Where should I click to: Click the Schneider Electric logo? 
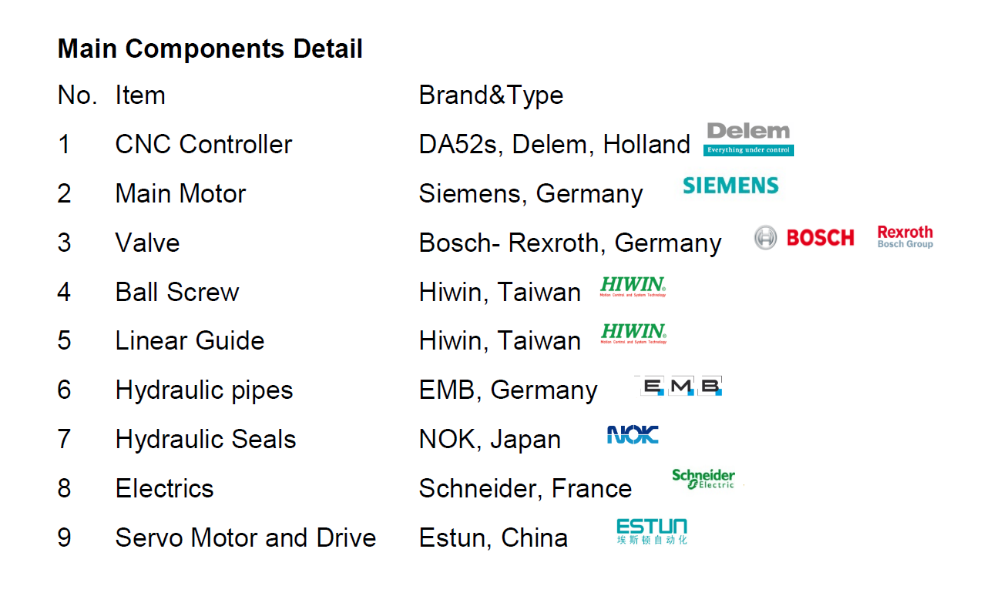(703, 479)
